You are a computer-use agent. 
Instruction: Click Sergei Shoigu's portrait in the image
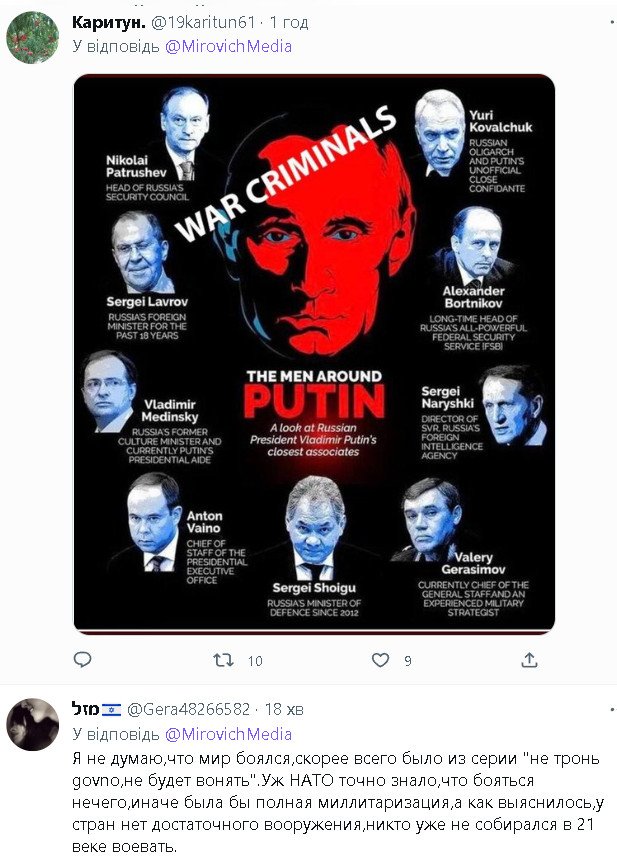click(314, 525)
